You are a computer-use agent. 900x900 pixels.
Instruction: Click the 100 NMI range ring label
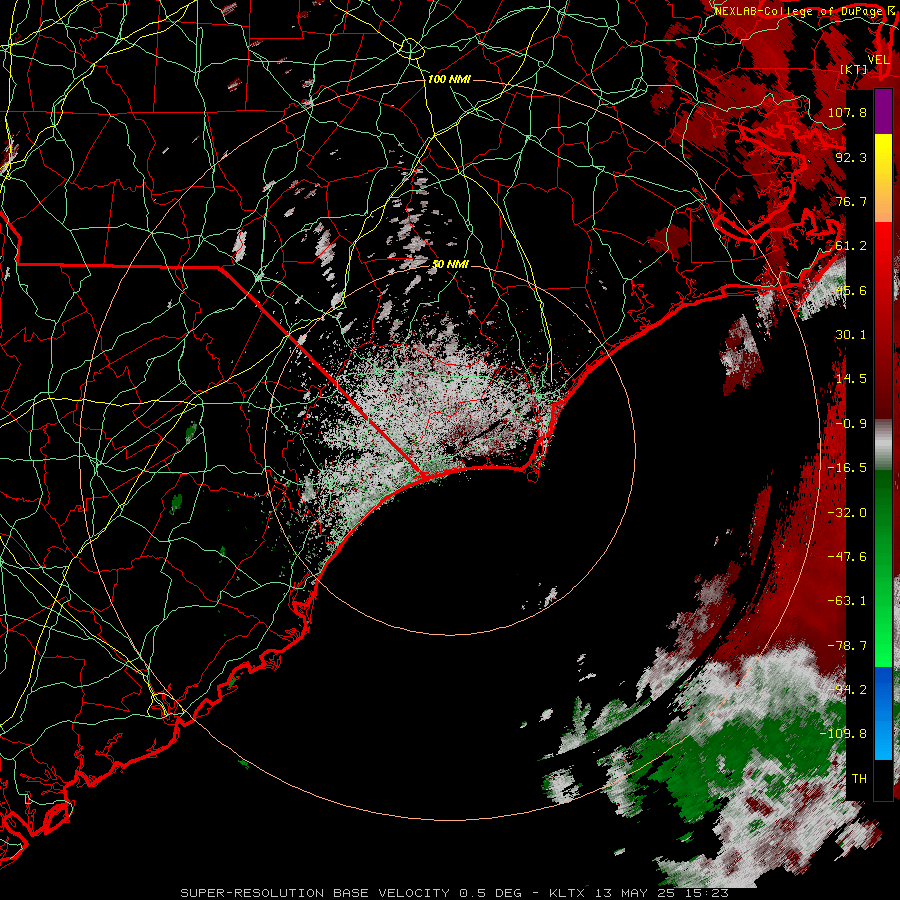[x=449, y=79]
